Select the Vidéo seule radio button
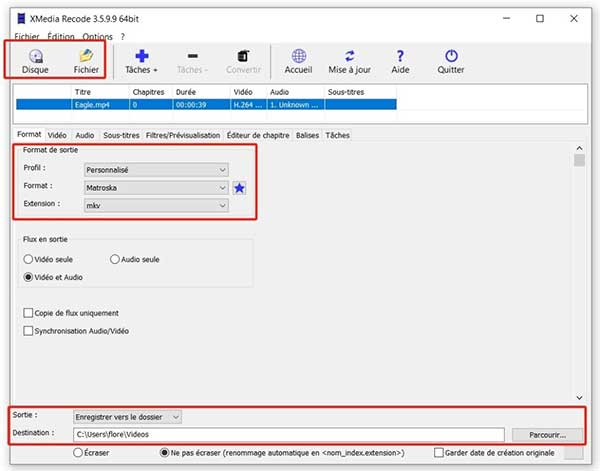 [29, 259]
